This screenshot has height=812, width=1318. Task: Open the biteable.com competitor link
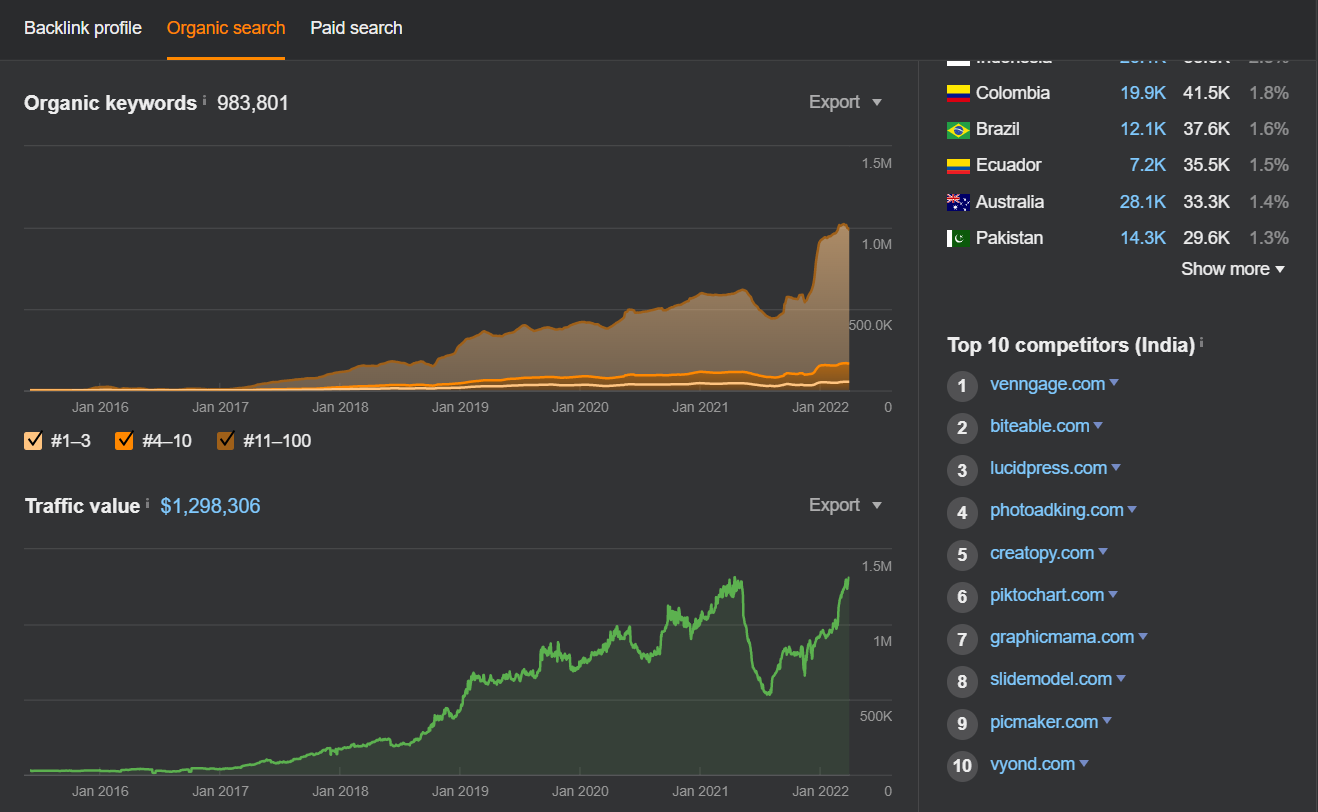[x=1039, y=426]
